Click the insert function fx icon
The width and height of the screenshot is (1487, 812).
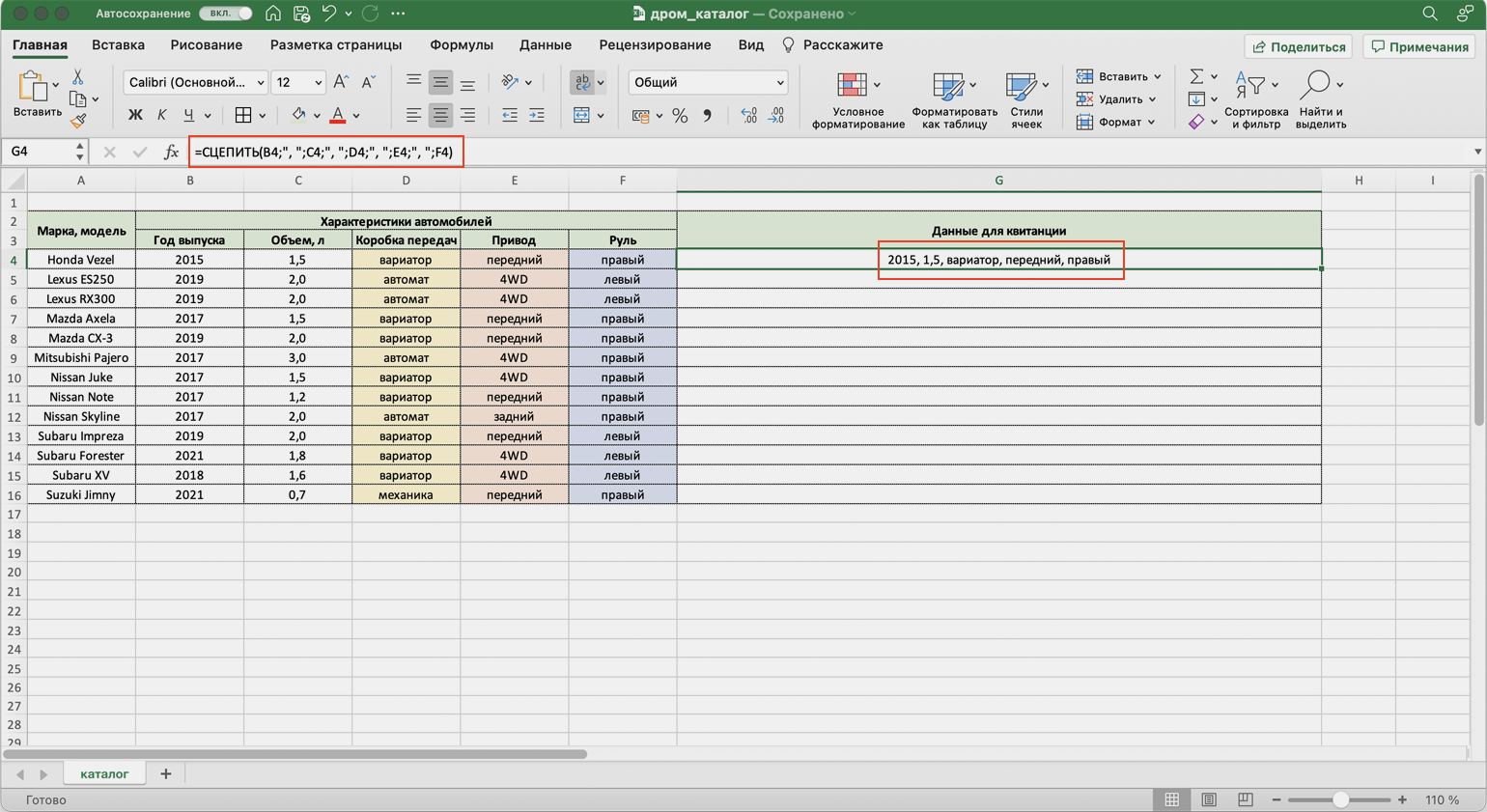pyautogui.click(x=171, y=152)
